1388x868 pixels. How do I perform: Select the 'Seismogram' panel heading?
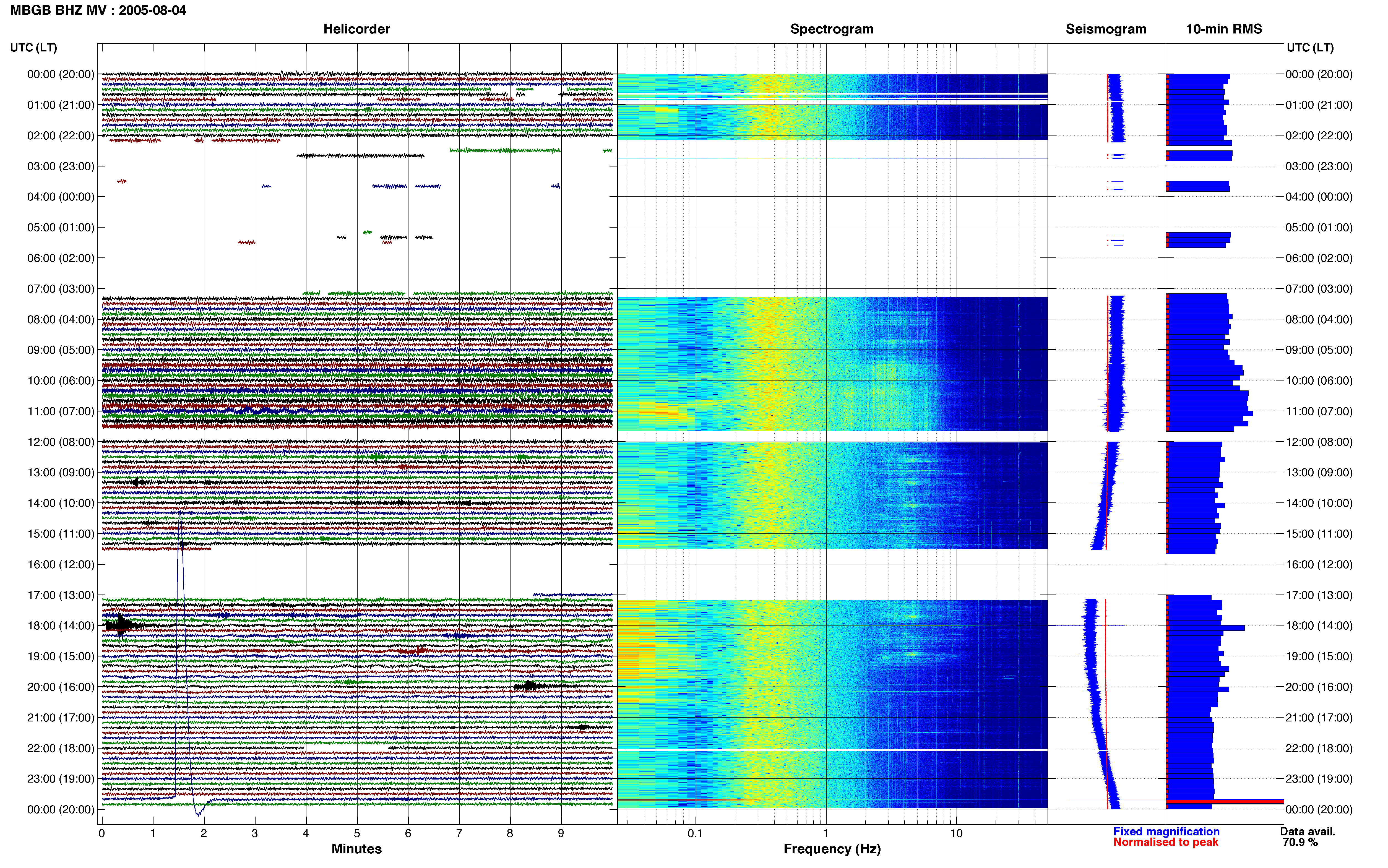coord(1106,29)
